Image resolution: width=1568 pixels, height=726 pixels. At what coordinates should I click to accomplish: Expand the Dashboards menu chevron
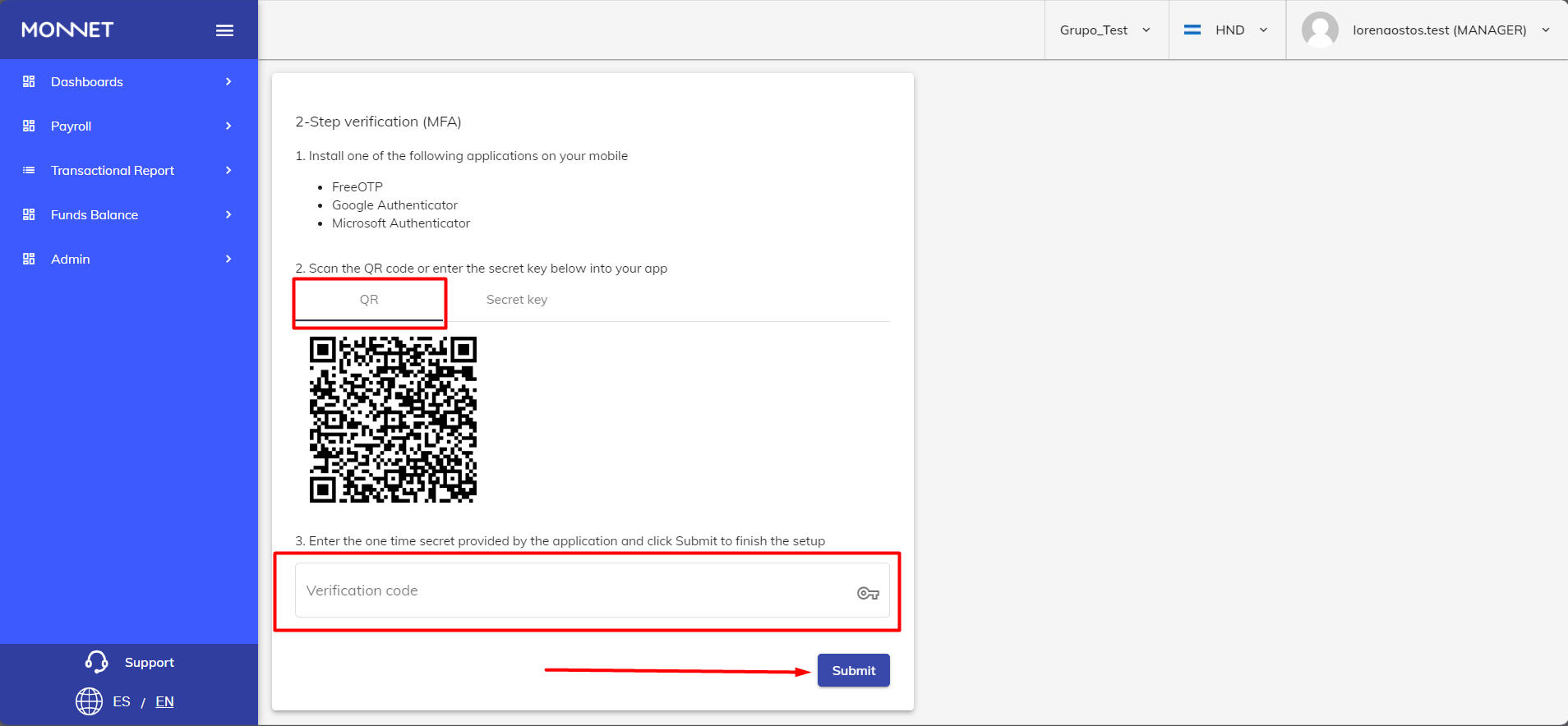tap(228, 81)
